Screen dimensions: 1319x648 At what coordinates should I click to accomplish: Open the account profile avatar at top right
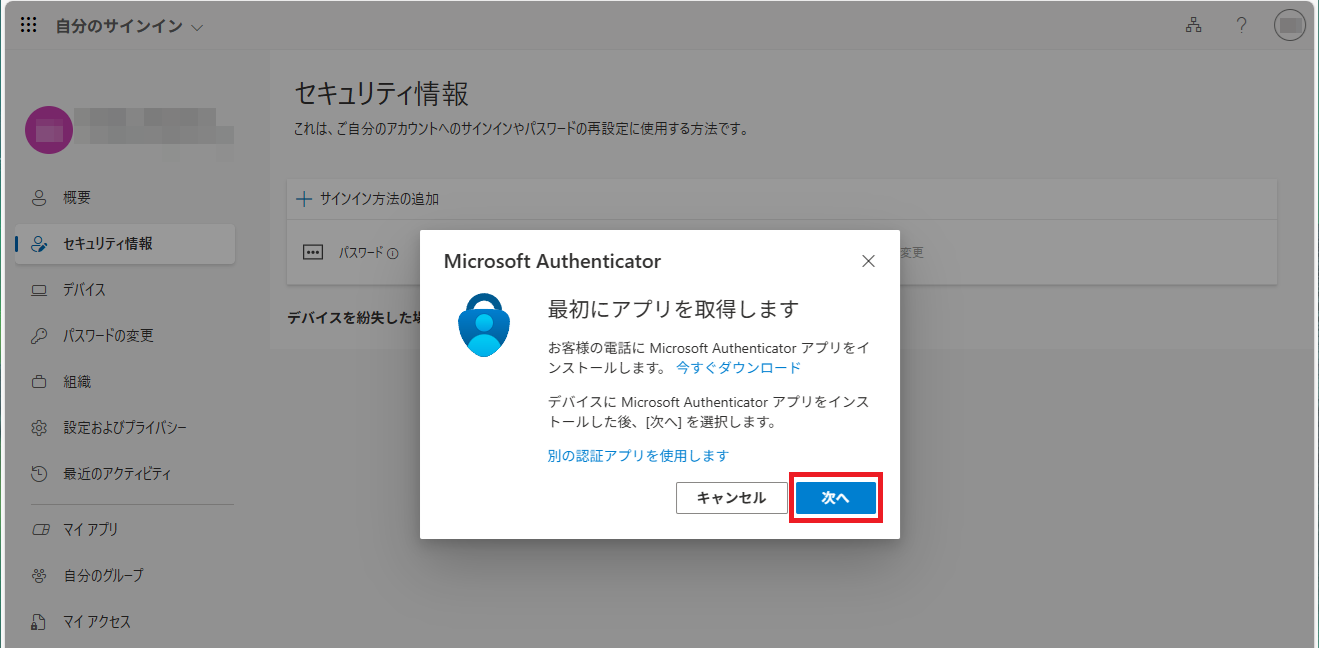point(1290,26)
